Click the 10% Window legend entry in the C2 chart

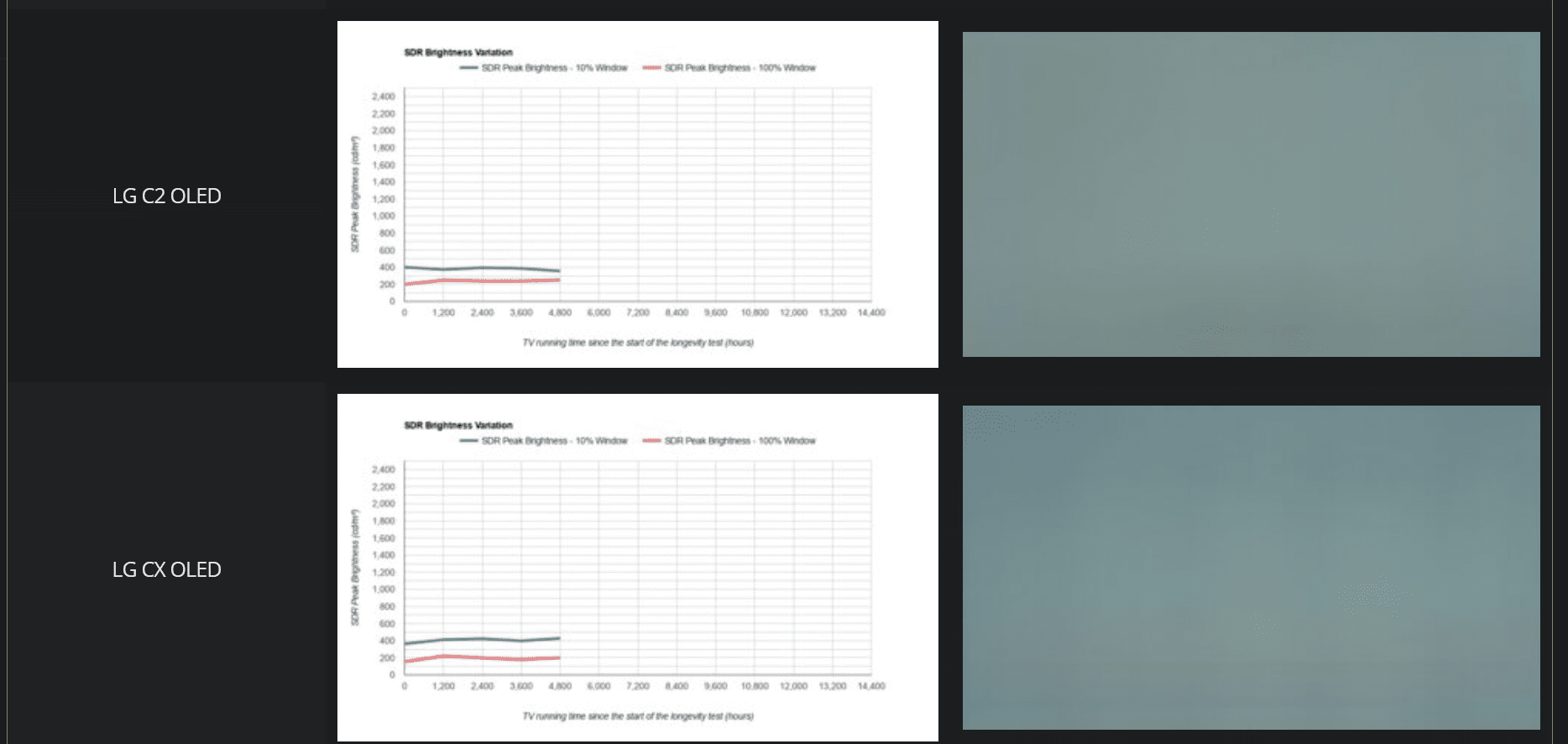(x=544, y=68)
